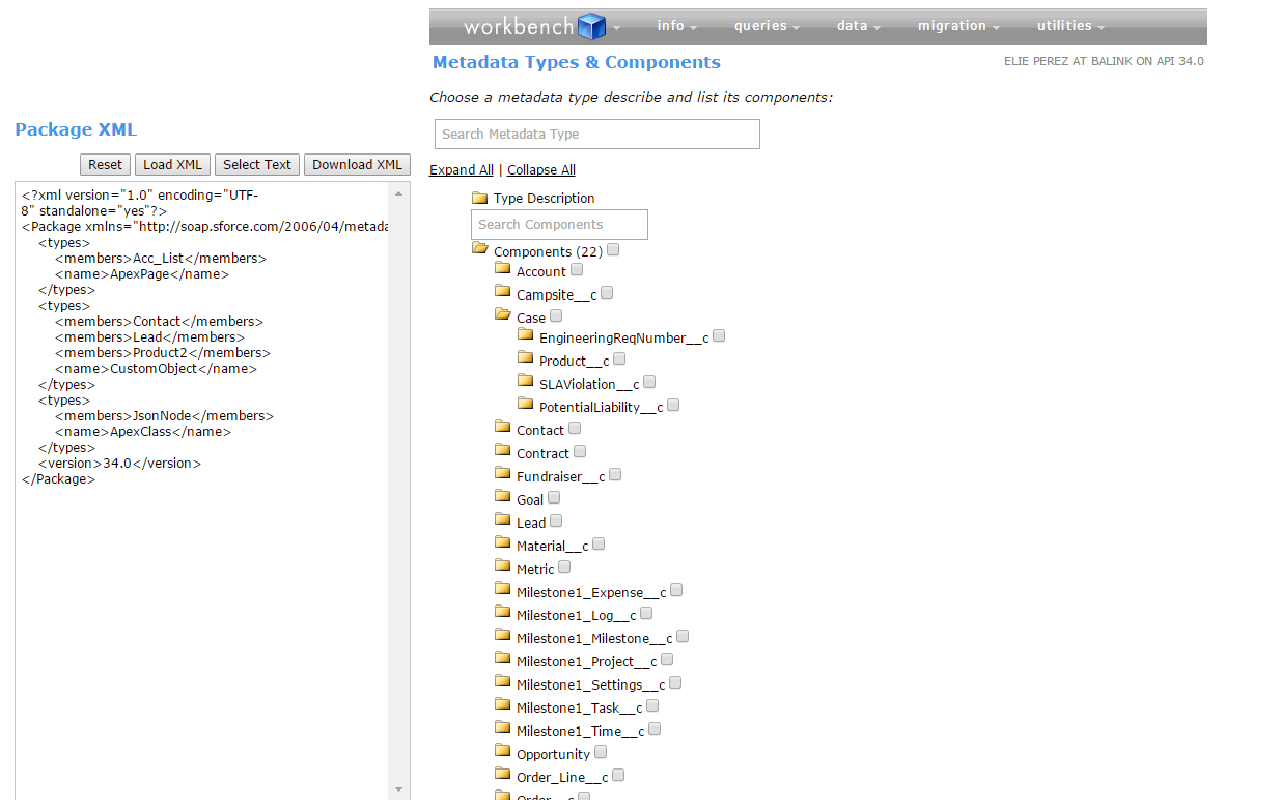Viewport: 1280px width, 800px height.
Task: Click the Milestone1_Task__c folder icon
Action: click(x=503, y=705)
